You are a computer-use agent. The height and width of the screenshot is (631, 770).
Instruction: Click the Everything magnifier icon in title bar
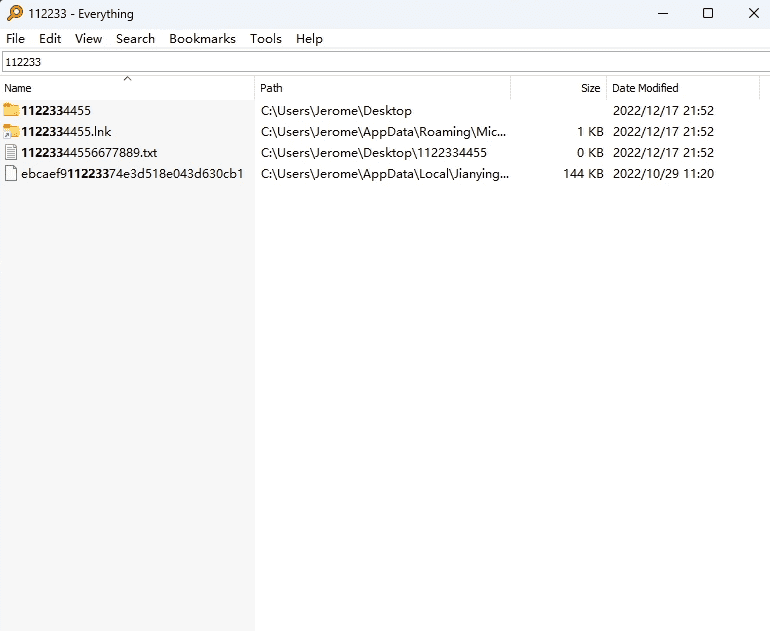14,14
